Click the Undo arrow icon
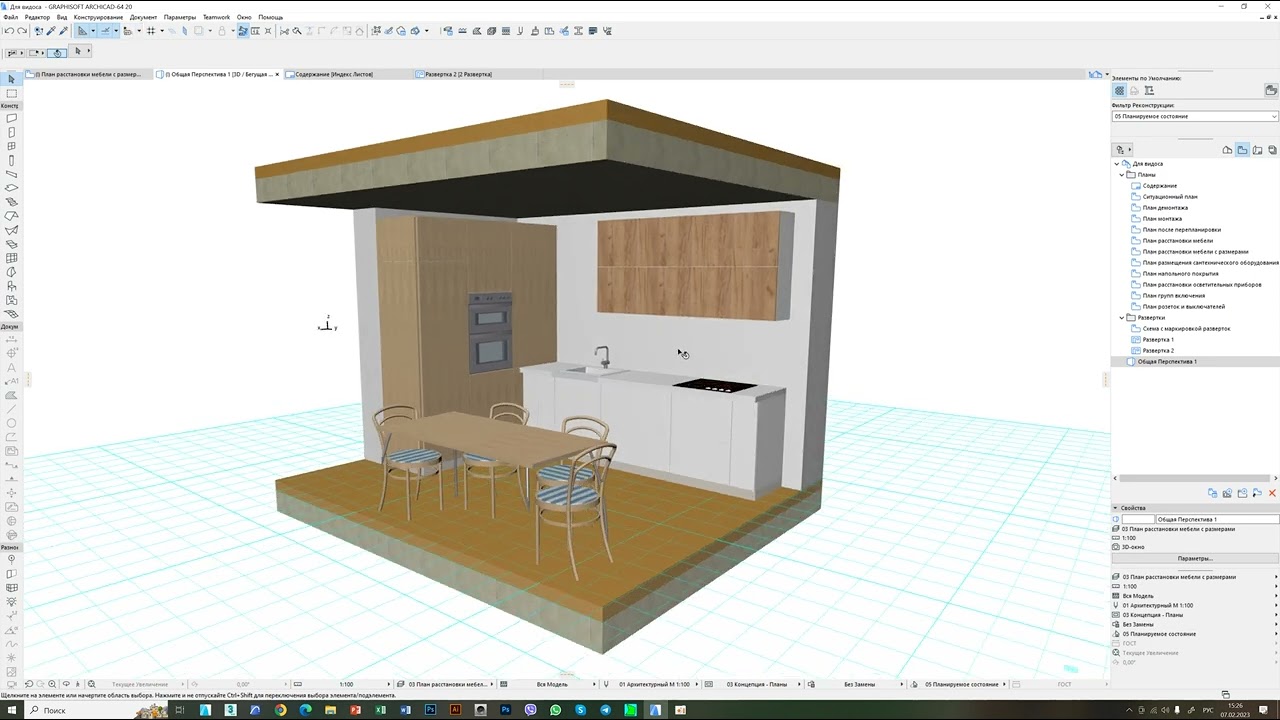The width and height of the screenshot is (1280, 720). [x=8, y=31]
